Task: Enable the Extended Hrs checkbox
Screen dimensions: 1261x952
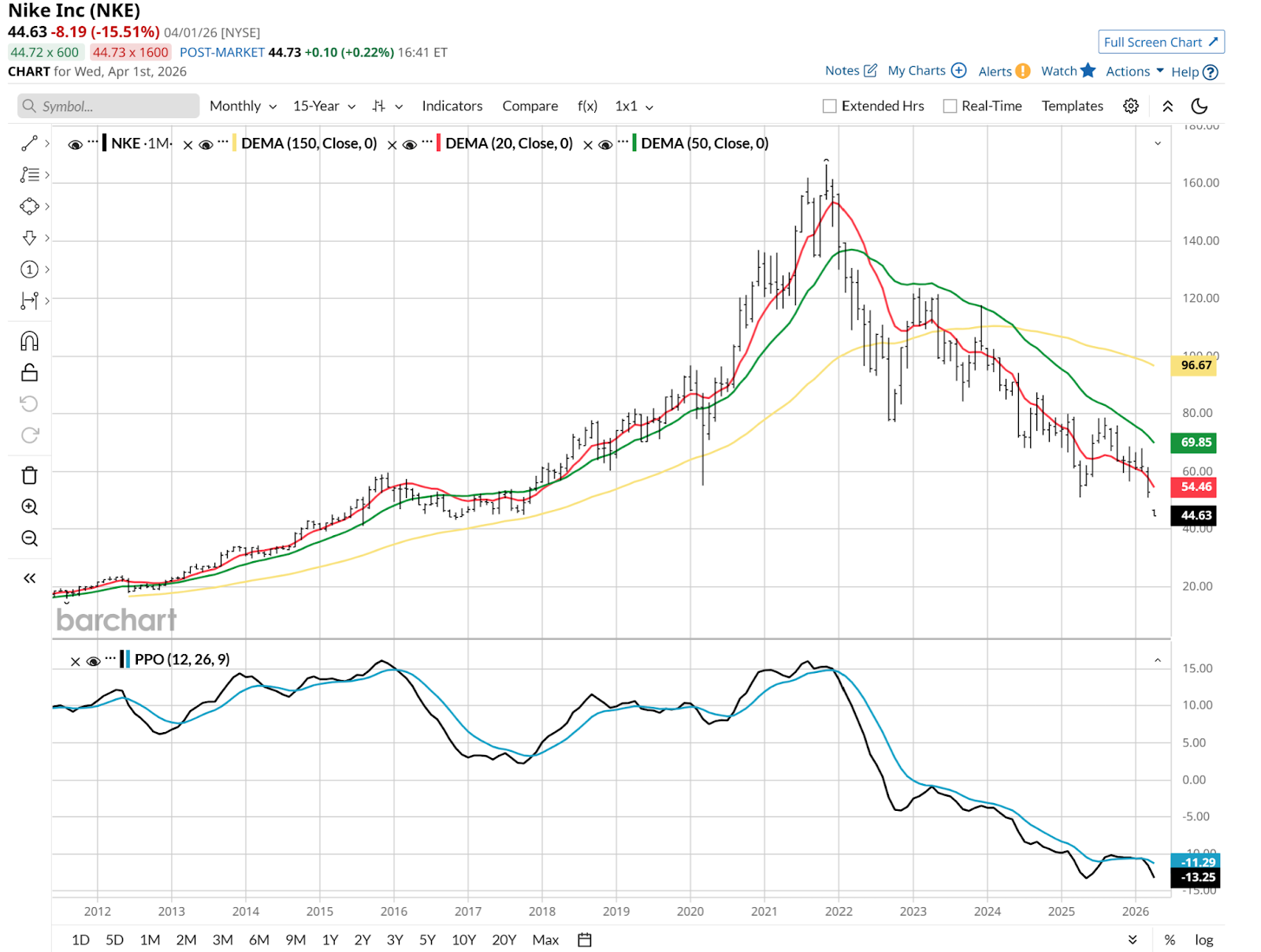Action: [x=829, y=106]
